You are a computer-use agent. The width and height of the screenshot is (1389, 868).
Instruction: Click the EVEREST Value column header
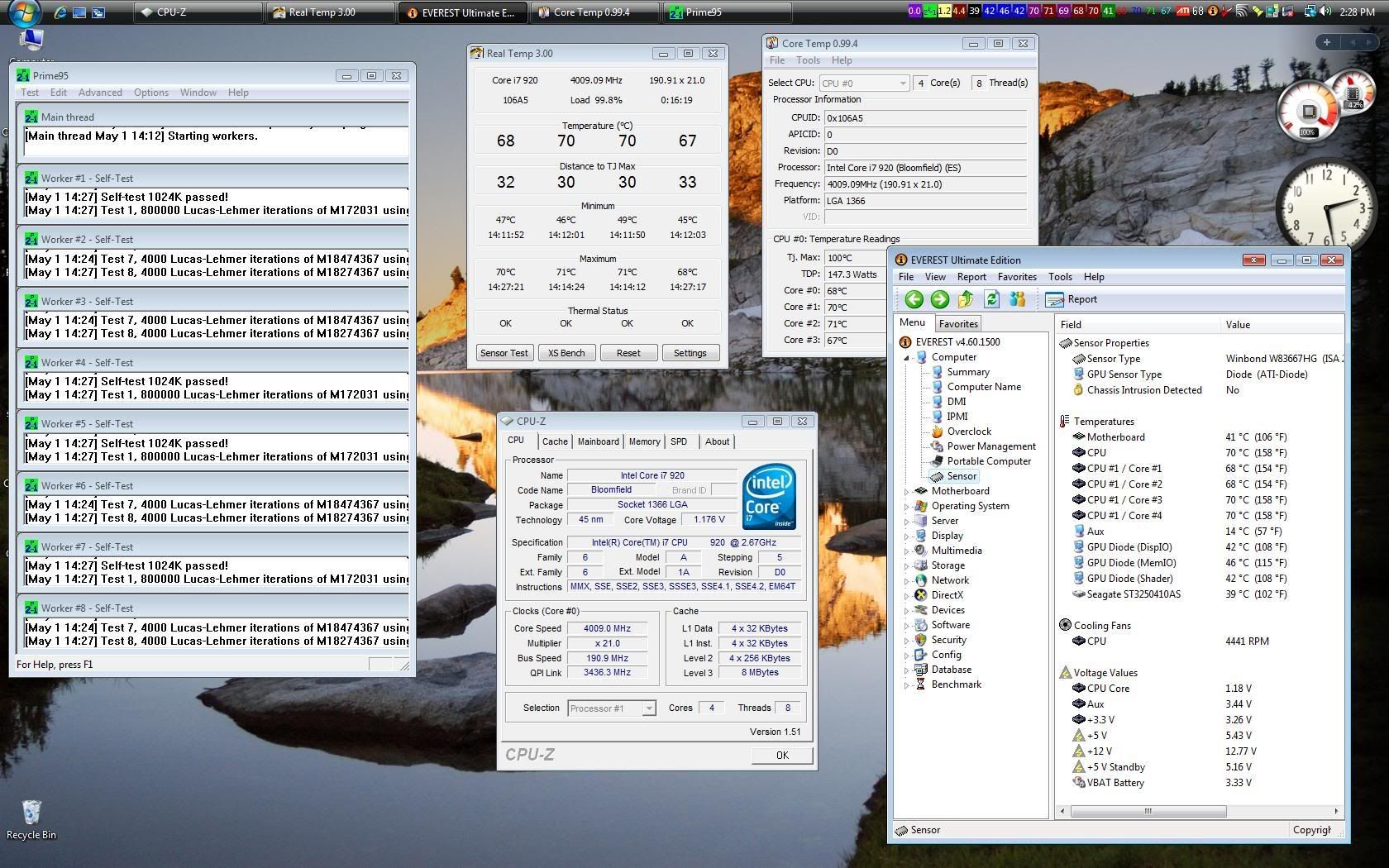pyautogui.click(x=1282, y=325)
